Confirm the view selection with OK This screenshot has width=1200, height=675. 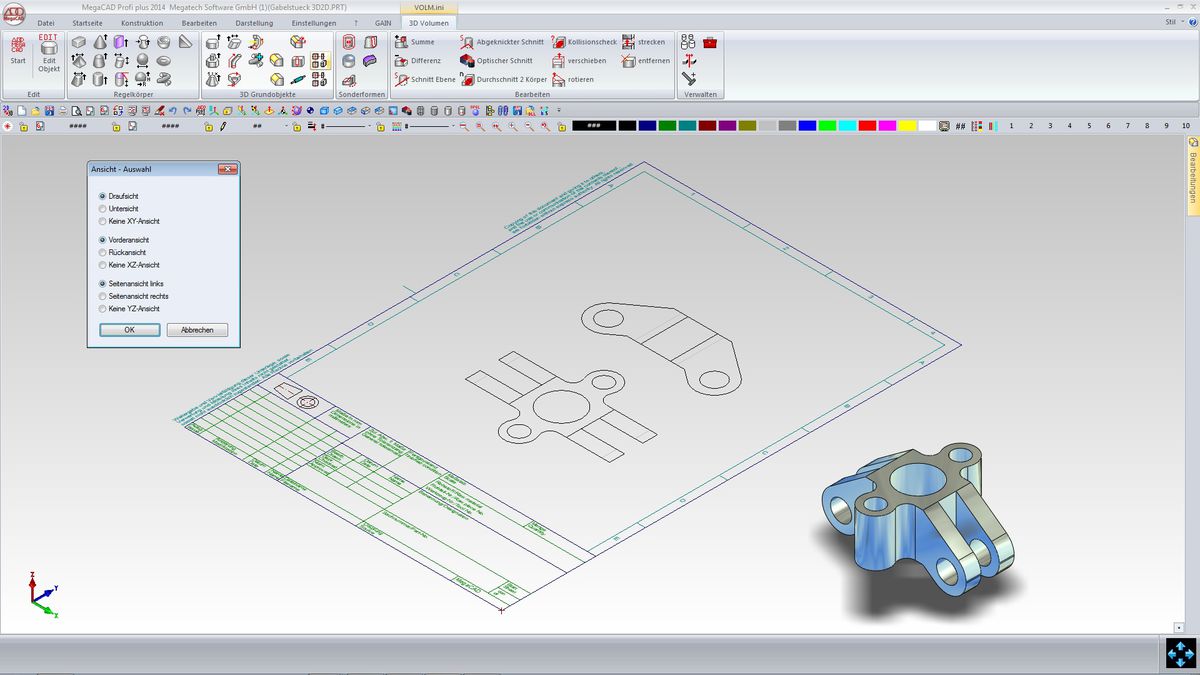[129, 330]
